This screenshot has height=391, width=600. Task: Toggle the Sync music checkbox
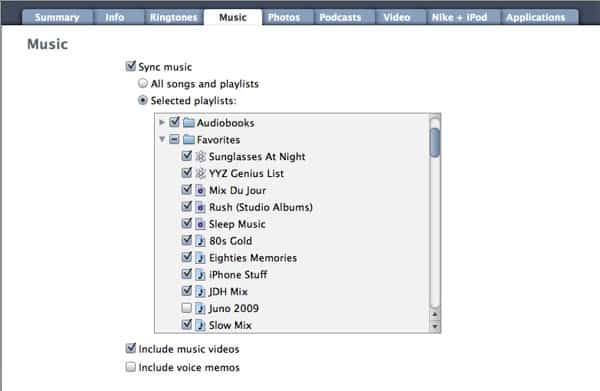click(x=130, y=66)
